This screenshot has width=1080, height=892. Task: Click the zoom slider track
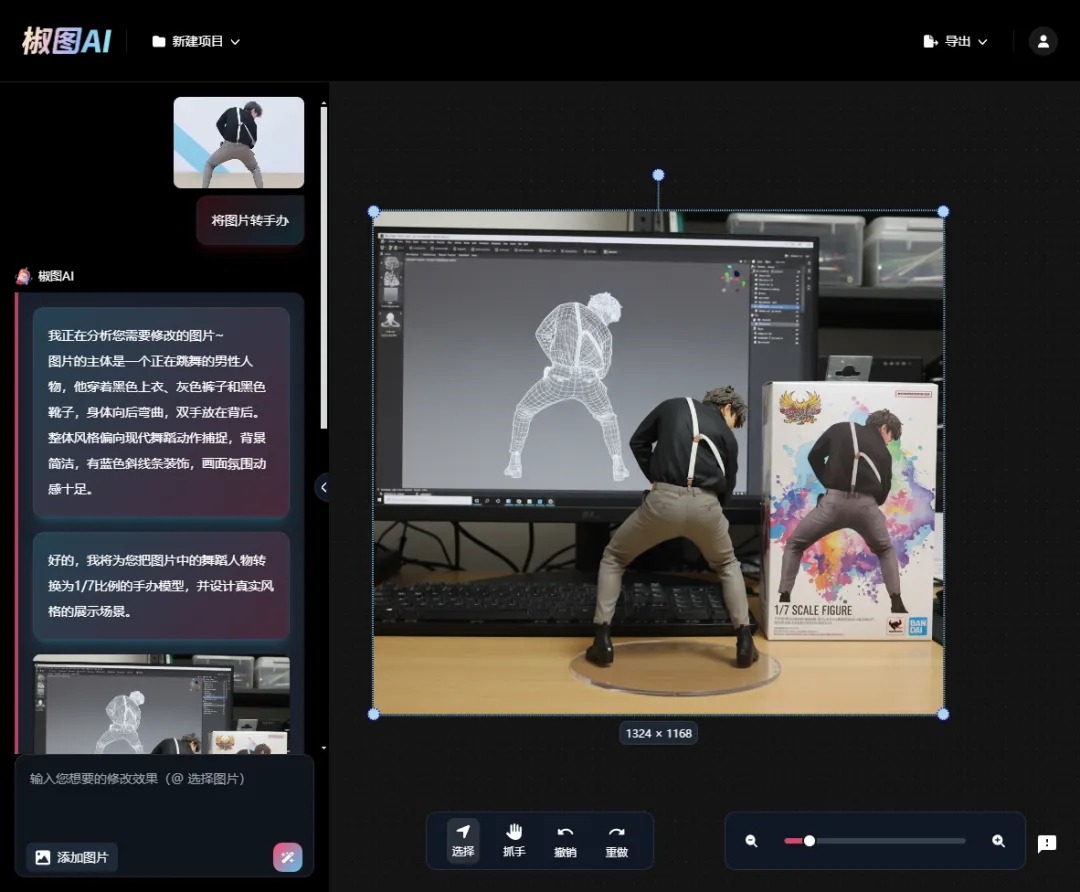pyautogui.click(x=875, y=841)
